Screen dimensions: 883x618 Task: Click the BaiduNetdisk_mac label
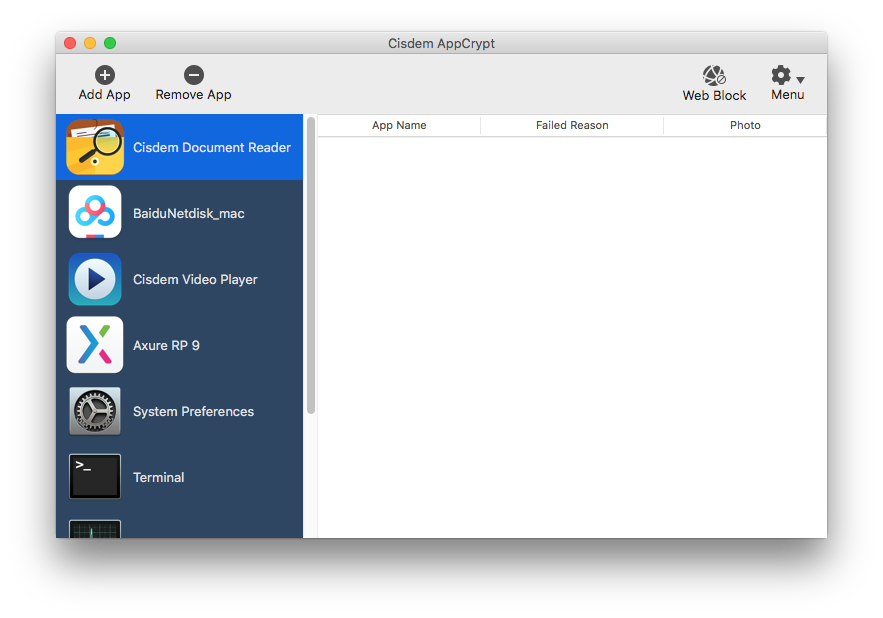tap(189, 214)
